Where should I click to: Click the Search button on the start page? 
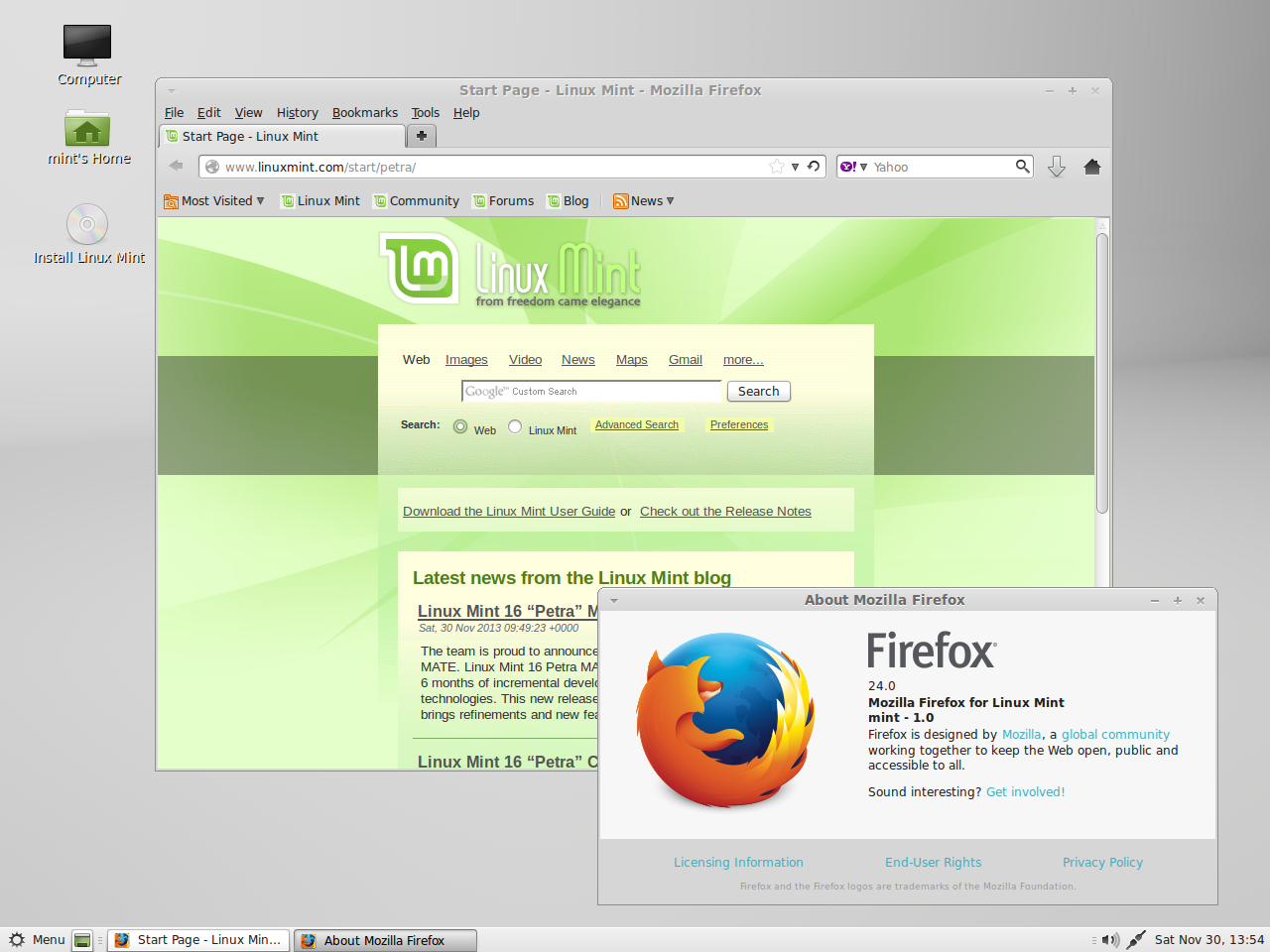pos(757,391)
